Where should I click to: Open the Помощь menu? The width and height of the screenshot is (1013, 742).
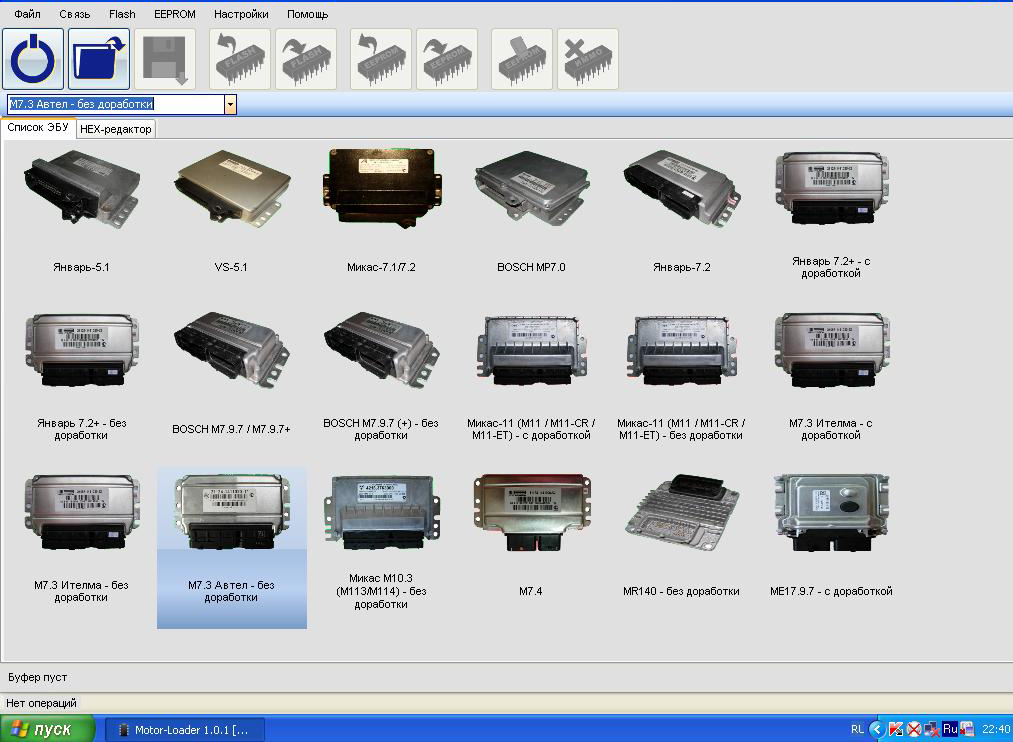(308, 14)
